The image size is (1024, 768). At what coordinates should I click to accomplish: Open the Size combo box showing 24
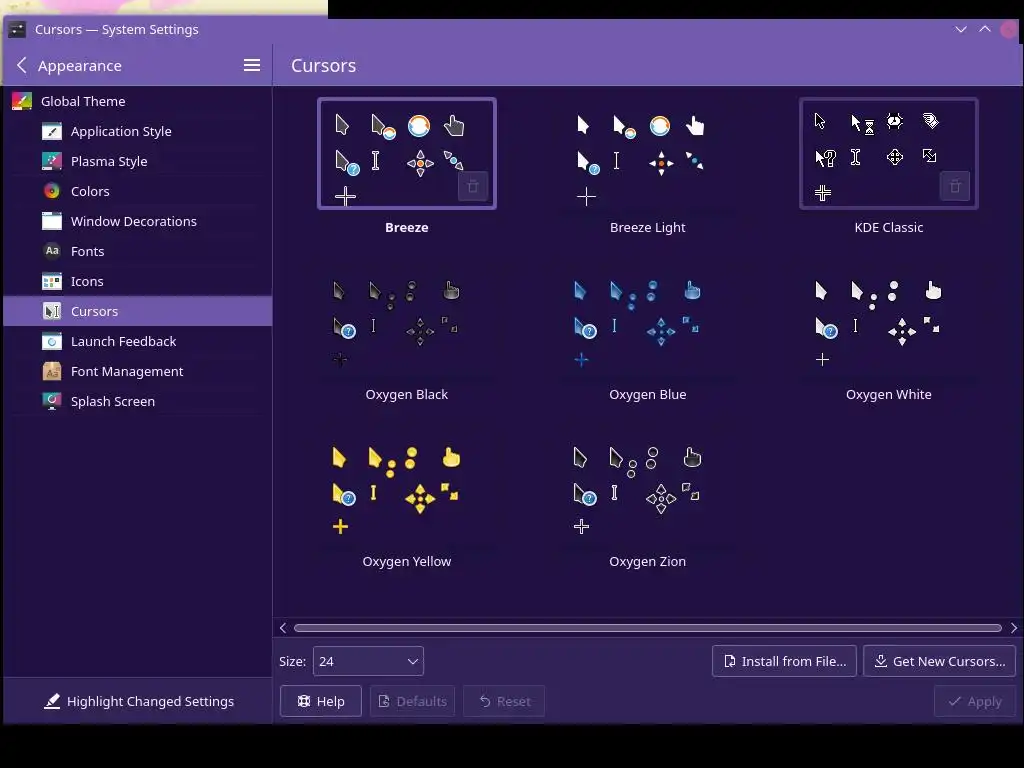click(x=368, y=662)
